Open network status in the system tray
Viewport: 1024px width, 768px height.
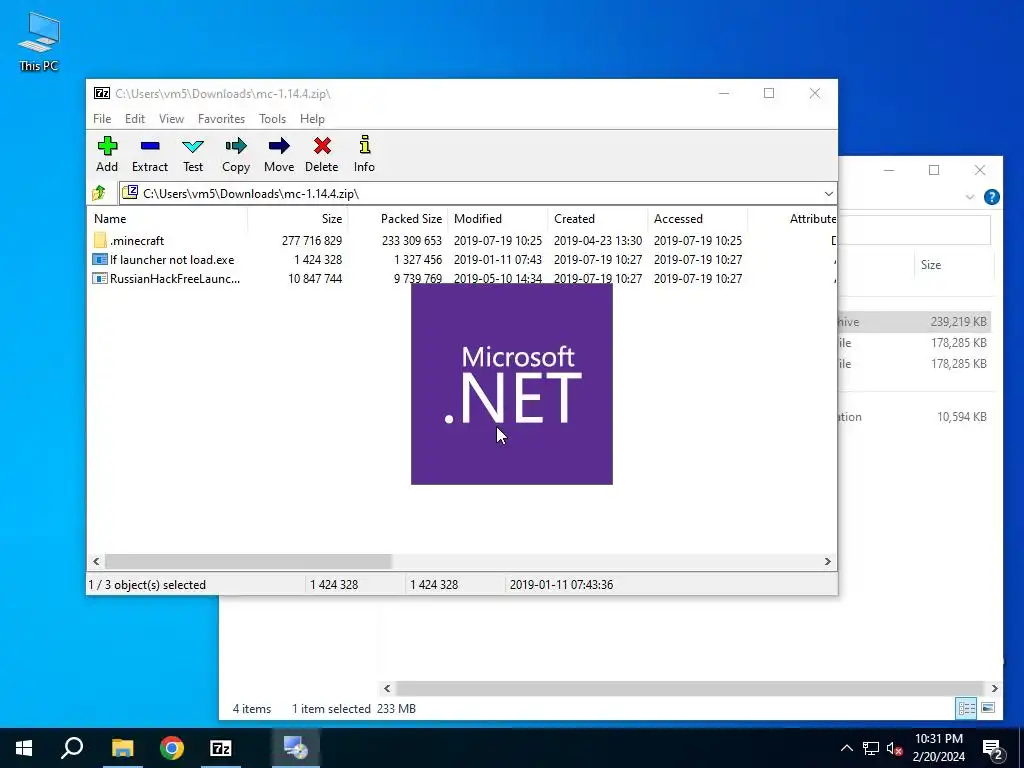871,748
